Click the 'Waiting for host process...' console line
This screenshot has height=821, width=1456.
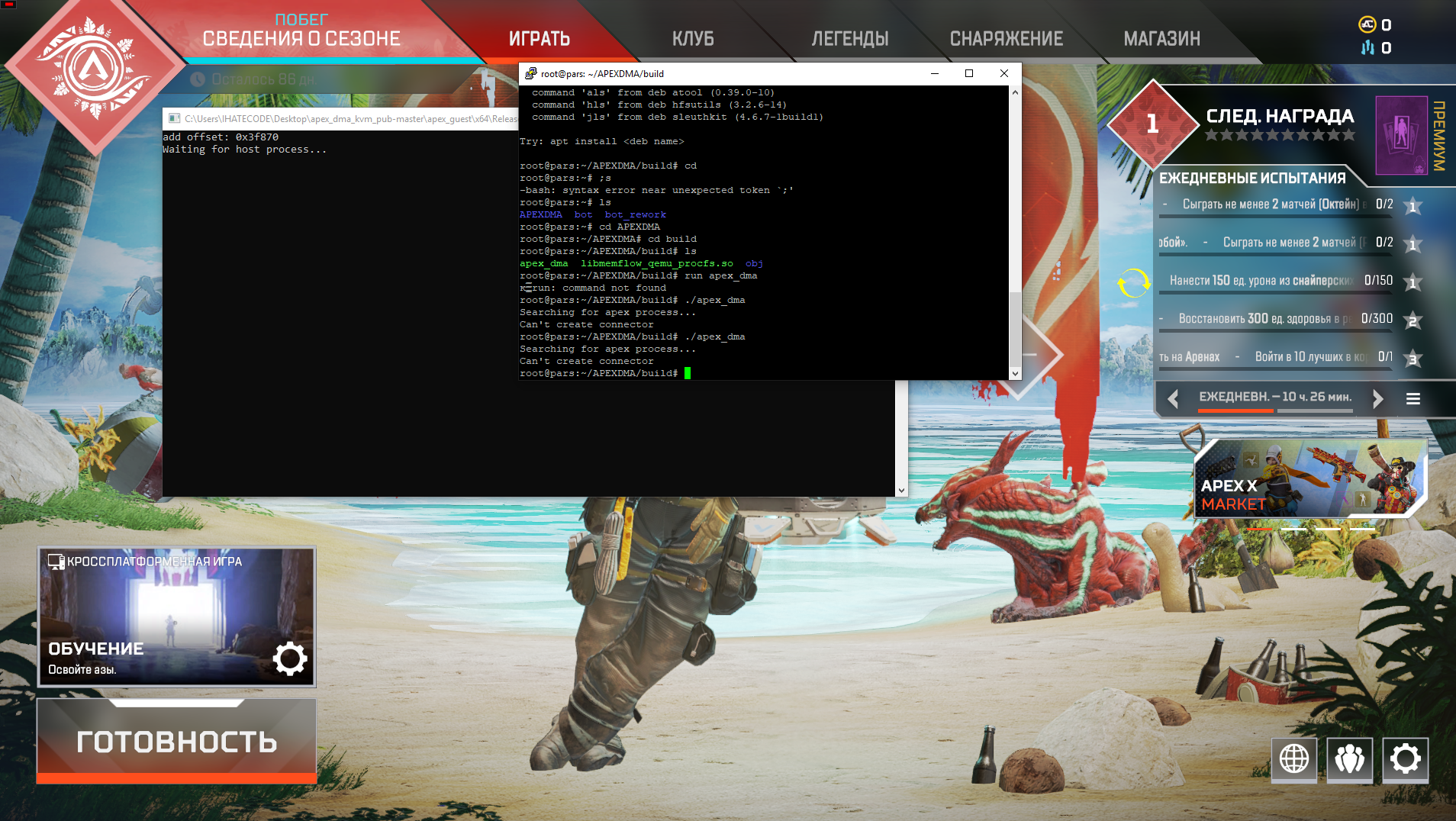(245, 150)
